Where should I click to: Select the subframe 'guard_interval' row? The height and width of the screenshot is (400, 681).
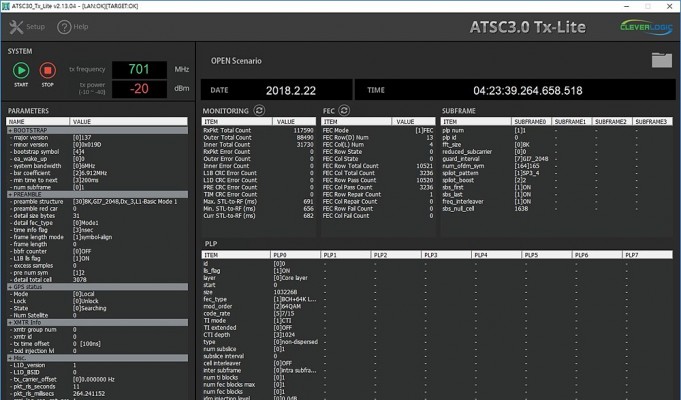pyautogui.click(x=557, y=159)
